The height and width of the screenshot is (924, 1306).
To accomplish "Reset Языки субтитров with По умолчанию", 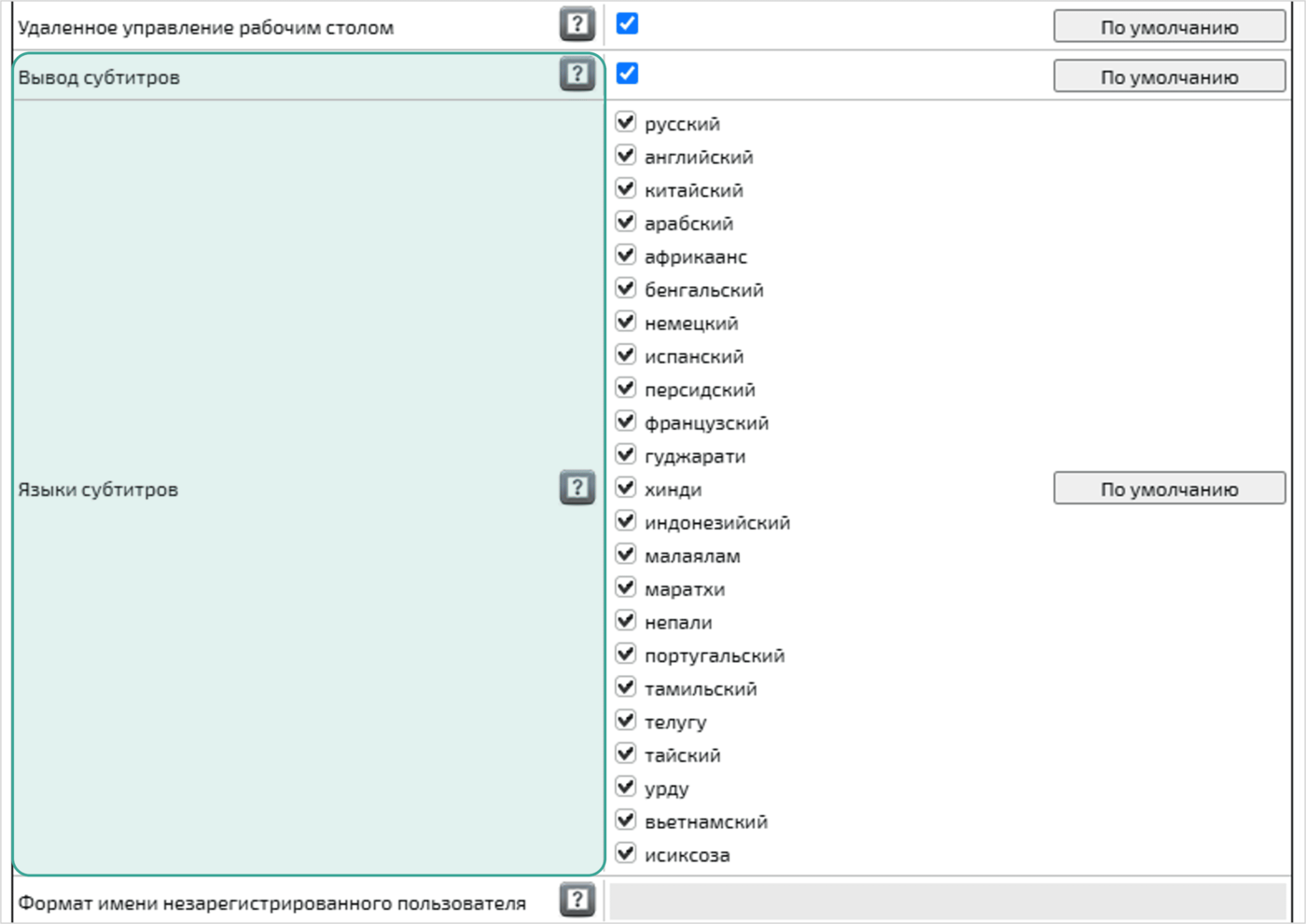I will coord(1169,489).
